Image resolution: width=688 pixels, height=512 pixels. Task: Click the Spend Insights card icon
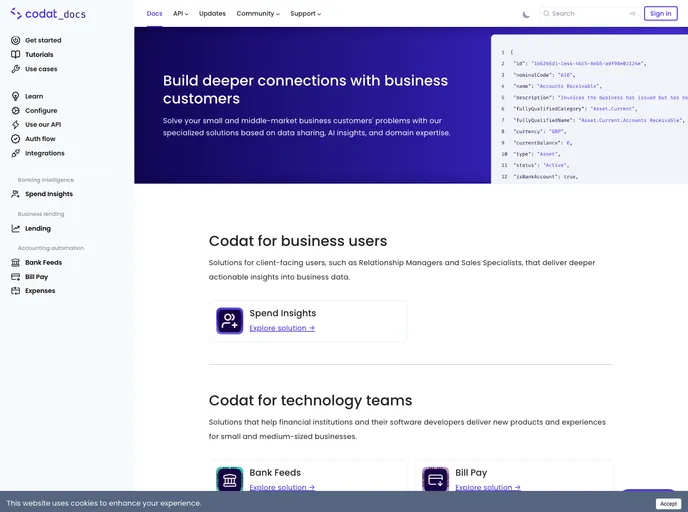(229, 321)
